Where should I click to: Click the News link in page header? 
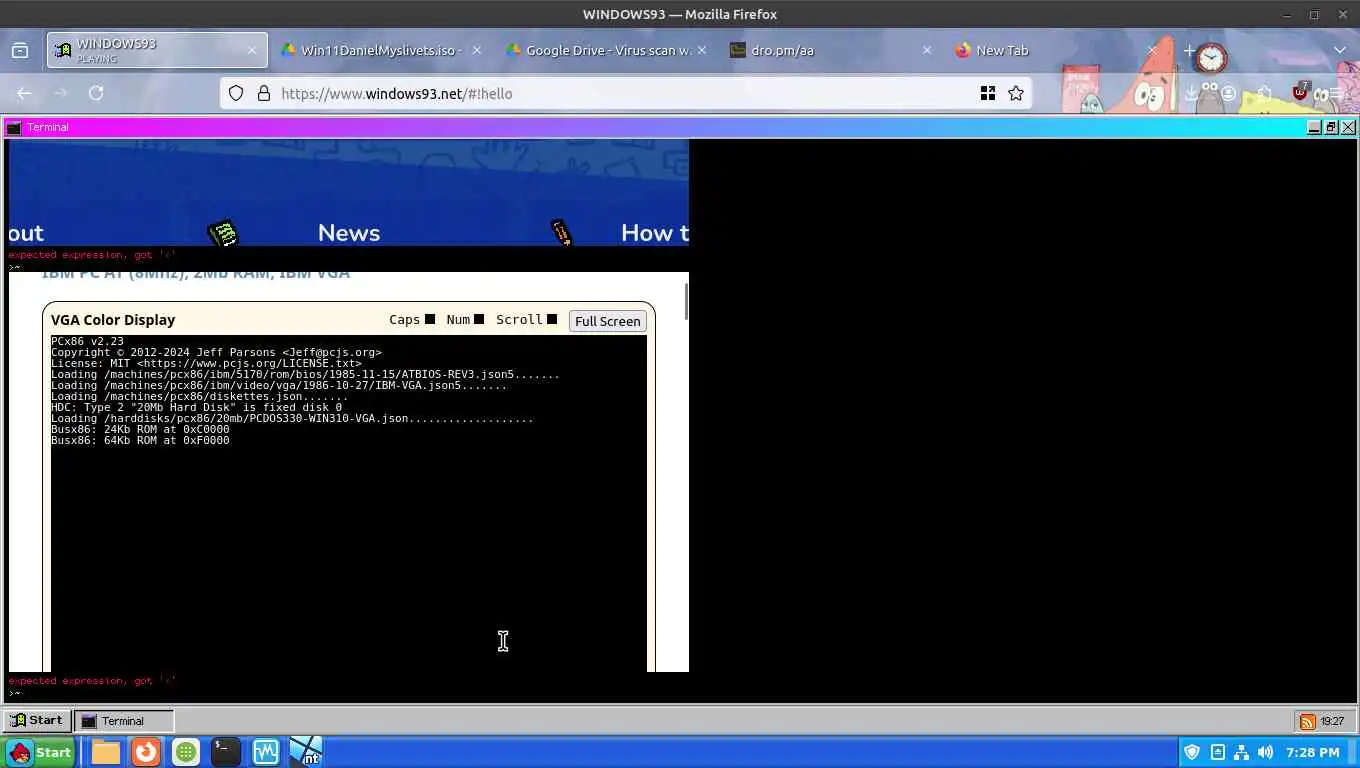[x=349, y=233]
